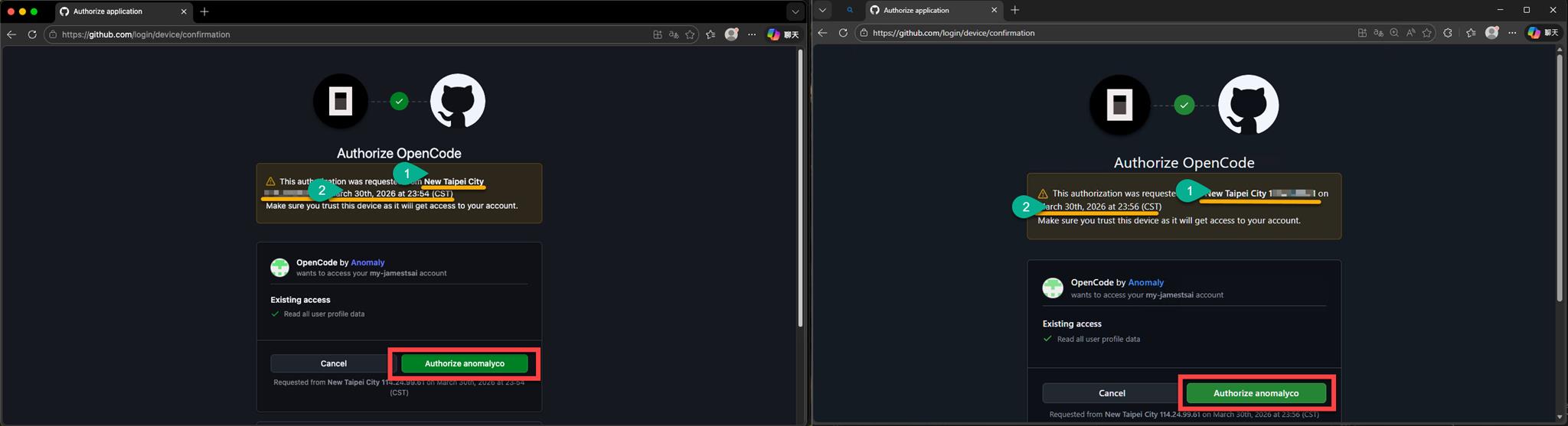This screenshot has height=426, width=1568.
Task: Go back in the macOS browser window
Action: coord(11,34)
